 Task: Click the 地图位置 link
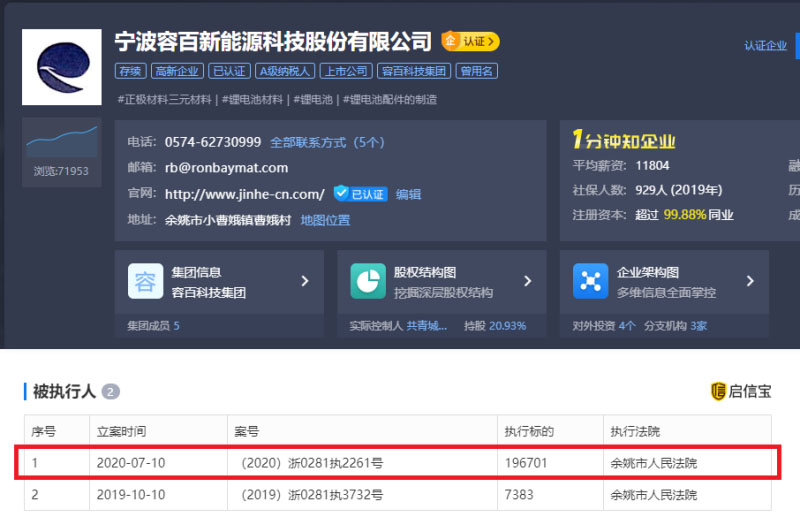pos(325,220)
